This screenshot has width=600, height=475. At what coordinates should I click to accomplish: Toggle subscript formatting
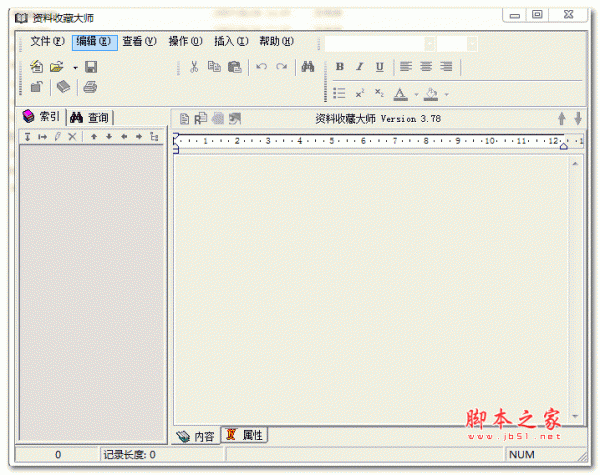[x=379, y=93]
